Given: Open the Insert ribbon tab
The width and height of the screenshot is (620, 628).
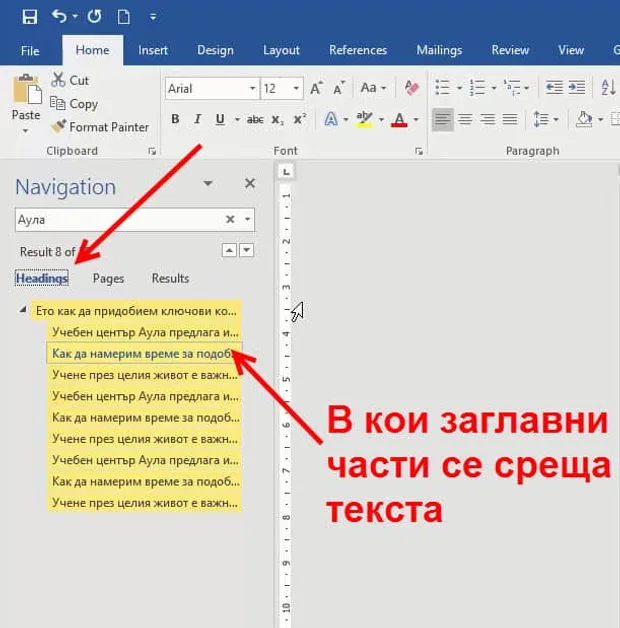Looking at the screenshot, I should pos(153,50).
